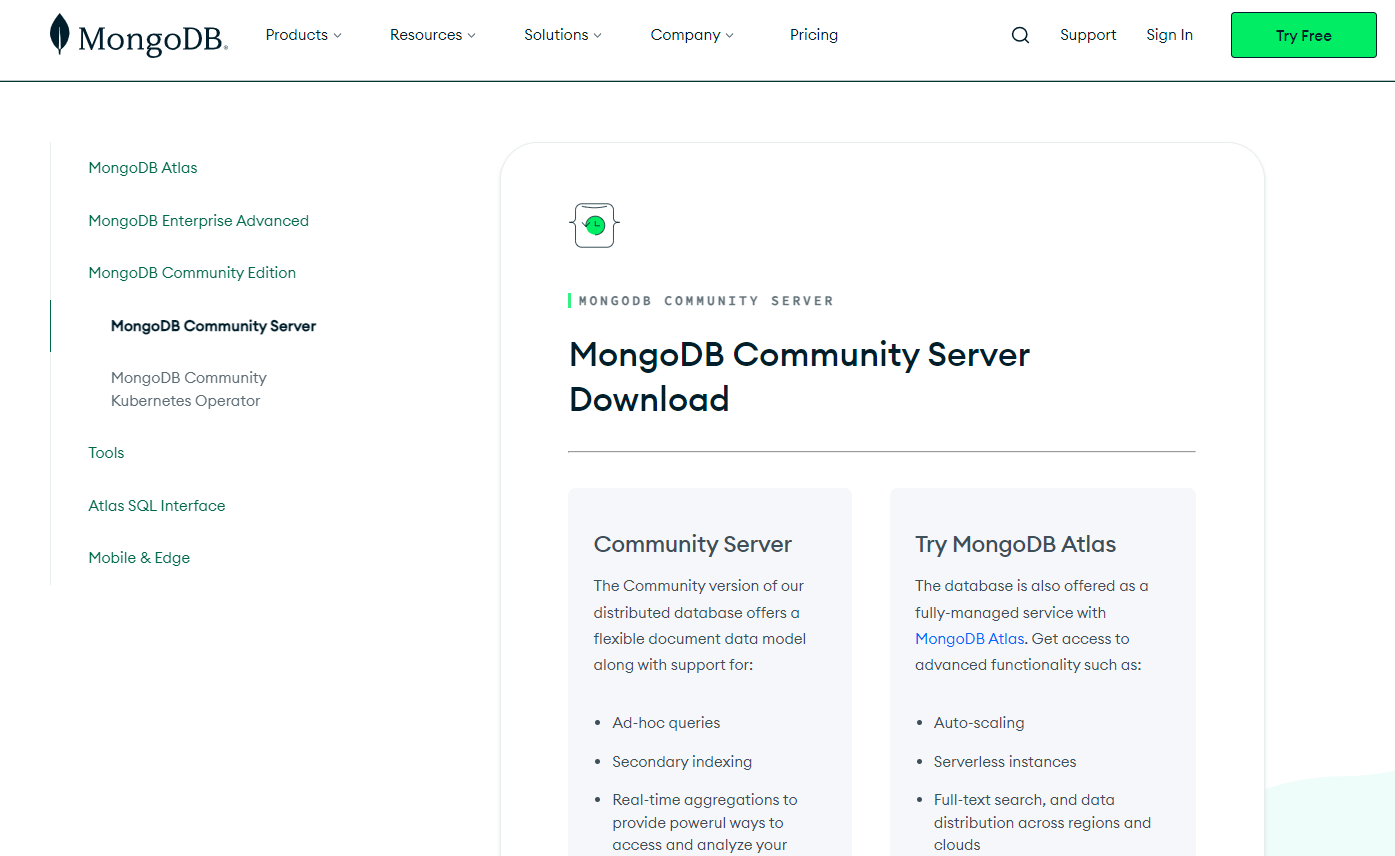The height and width of the screenshot is (856, 1395).
Task: Select Tools in sidebar
Action: tap(106, 453)
